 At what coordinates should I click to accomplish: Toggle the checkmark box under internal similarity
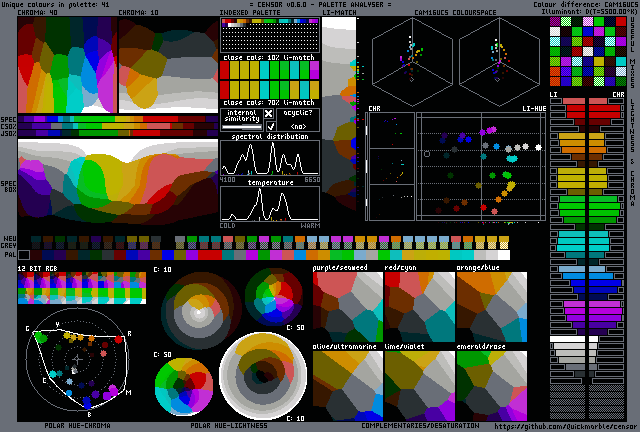pyautogui.click(x=268, y=126)
